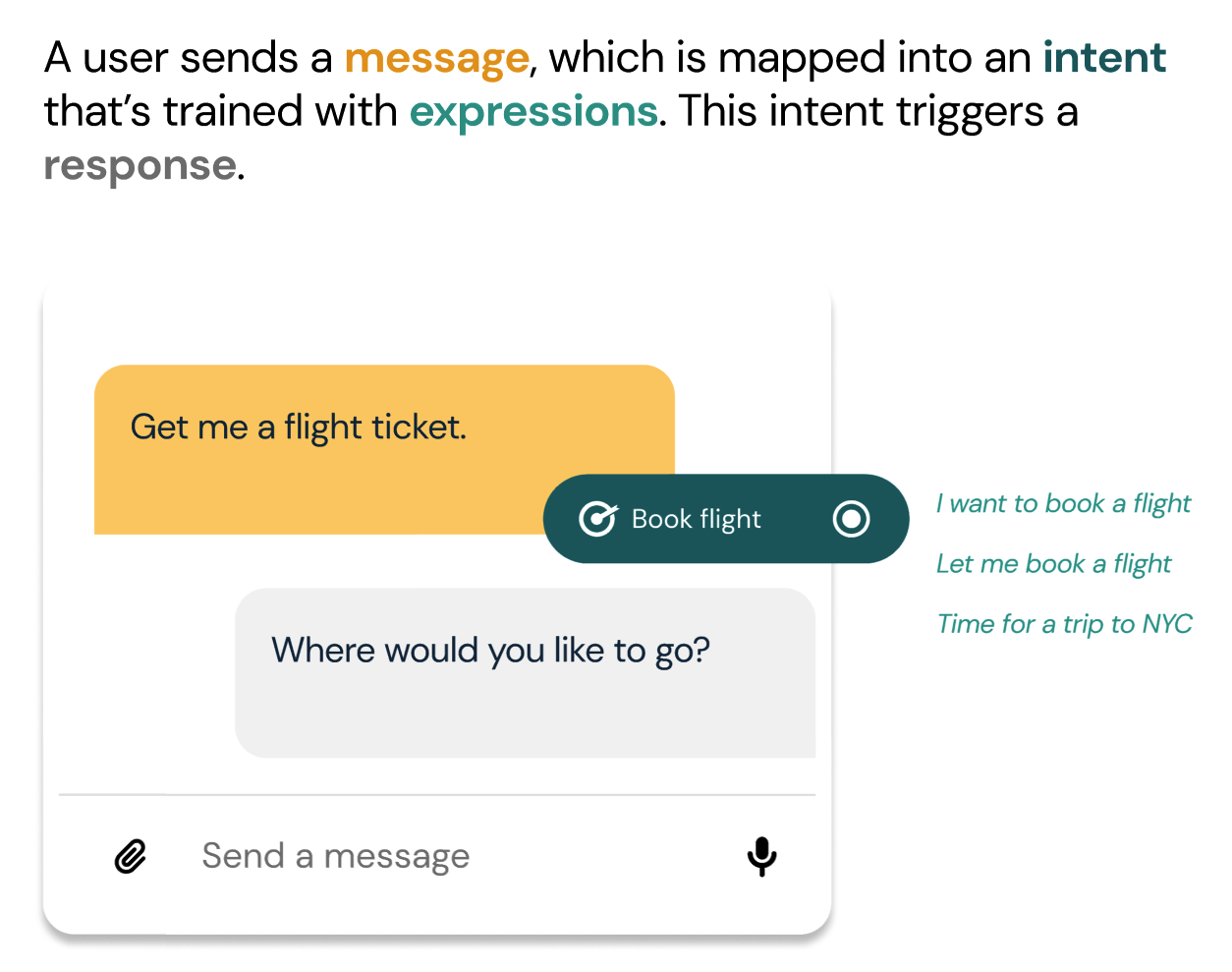Click the 'Let me book a flight' expression

(1053, 564)
